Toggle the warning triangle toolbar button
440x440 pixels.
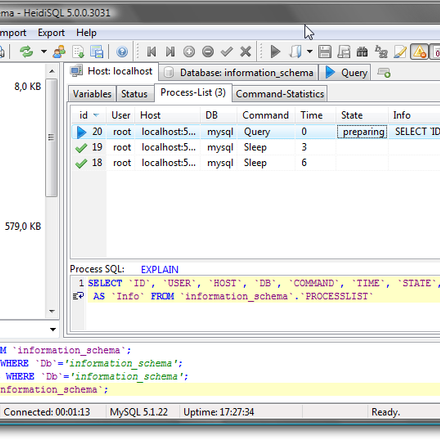(x=419, y=52)
